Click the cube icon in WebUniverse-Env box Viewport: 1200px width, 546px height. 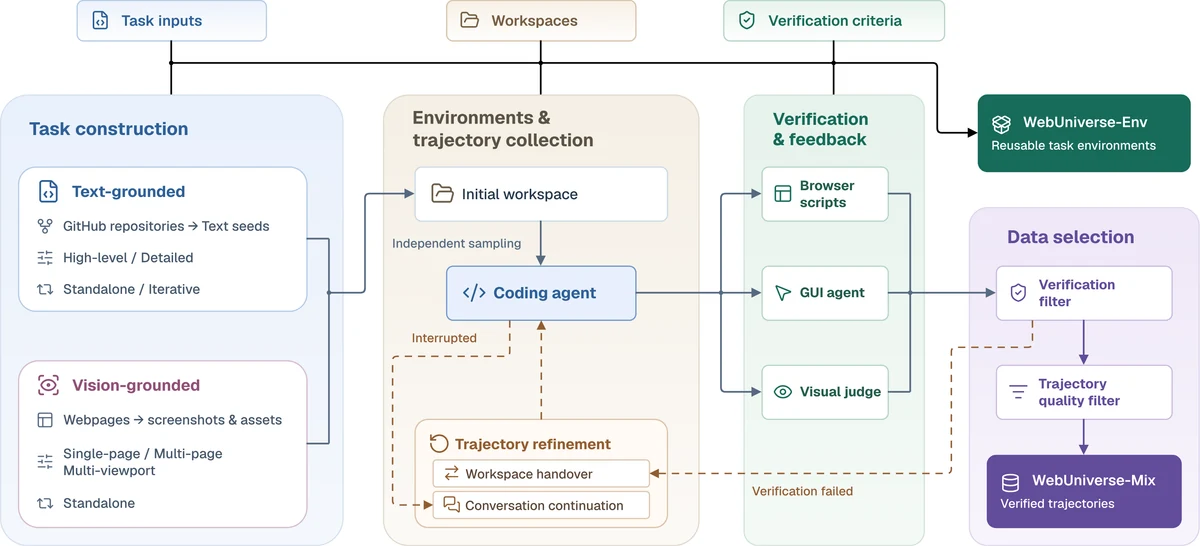pyautogui.click(x=1001, y=123)
